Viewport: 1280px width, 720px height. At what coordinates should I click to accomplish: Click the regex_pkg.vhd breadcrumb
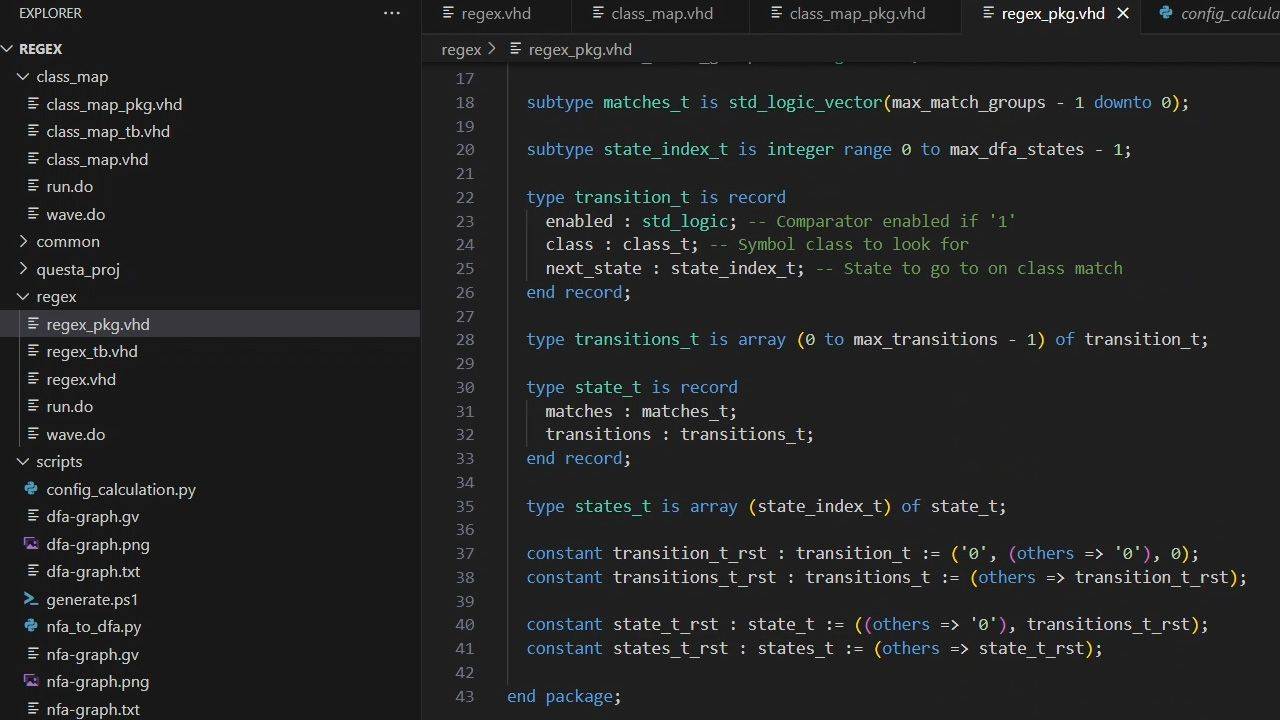580,49
